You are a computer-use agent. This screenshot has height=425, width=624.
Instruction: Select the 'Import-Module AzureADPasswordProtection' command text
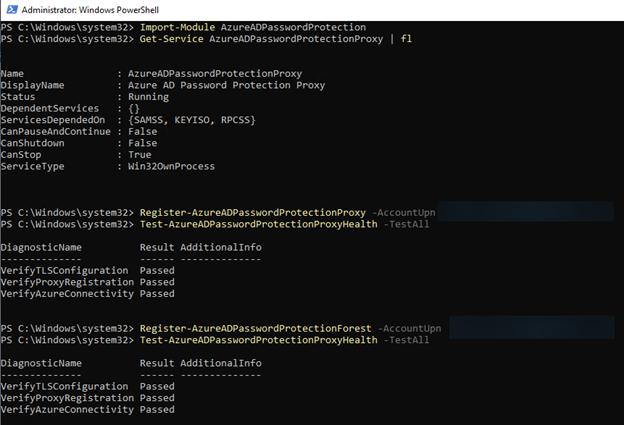253,27
